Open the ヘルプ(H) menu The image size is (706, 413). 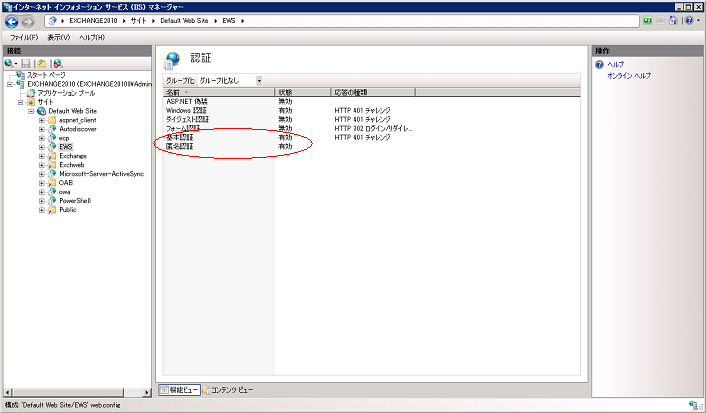tap(92, 37)
